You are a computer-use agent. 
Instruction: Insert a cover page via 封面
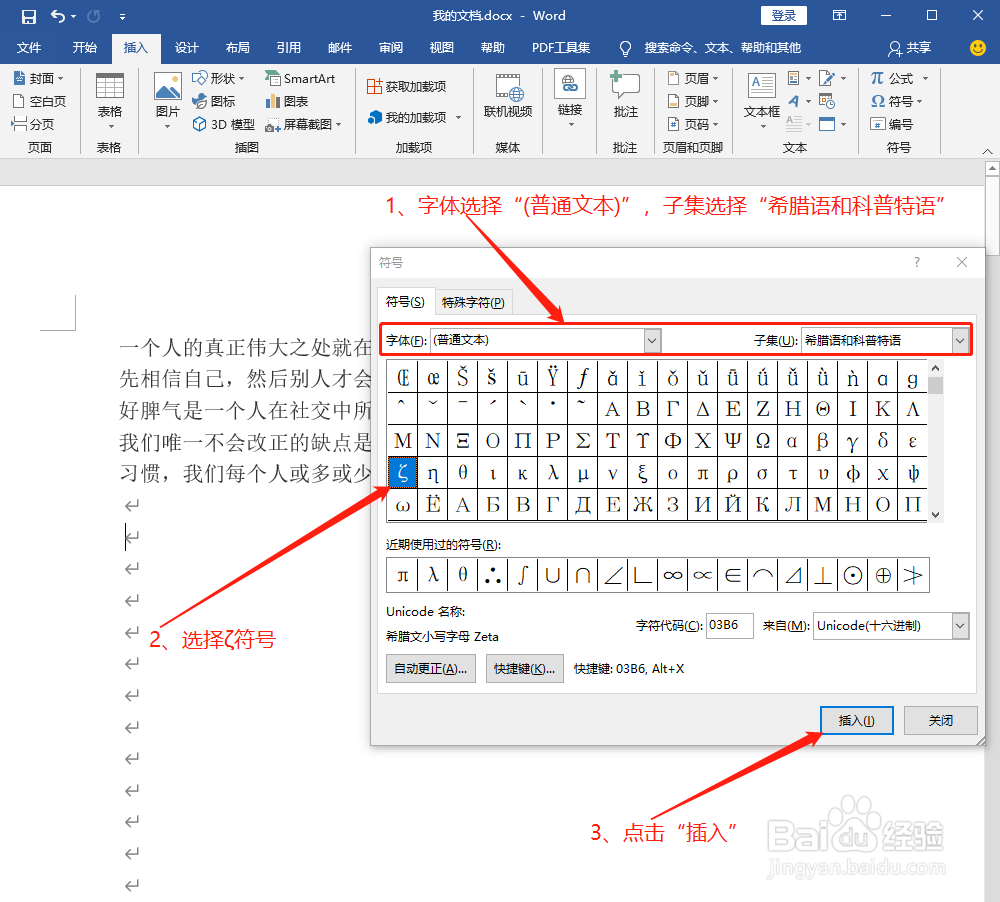click(39, 78)
